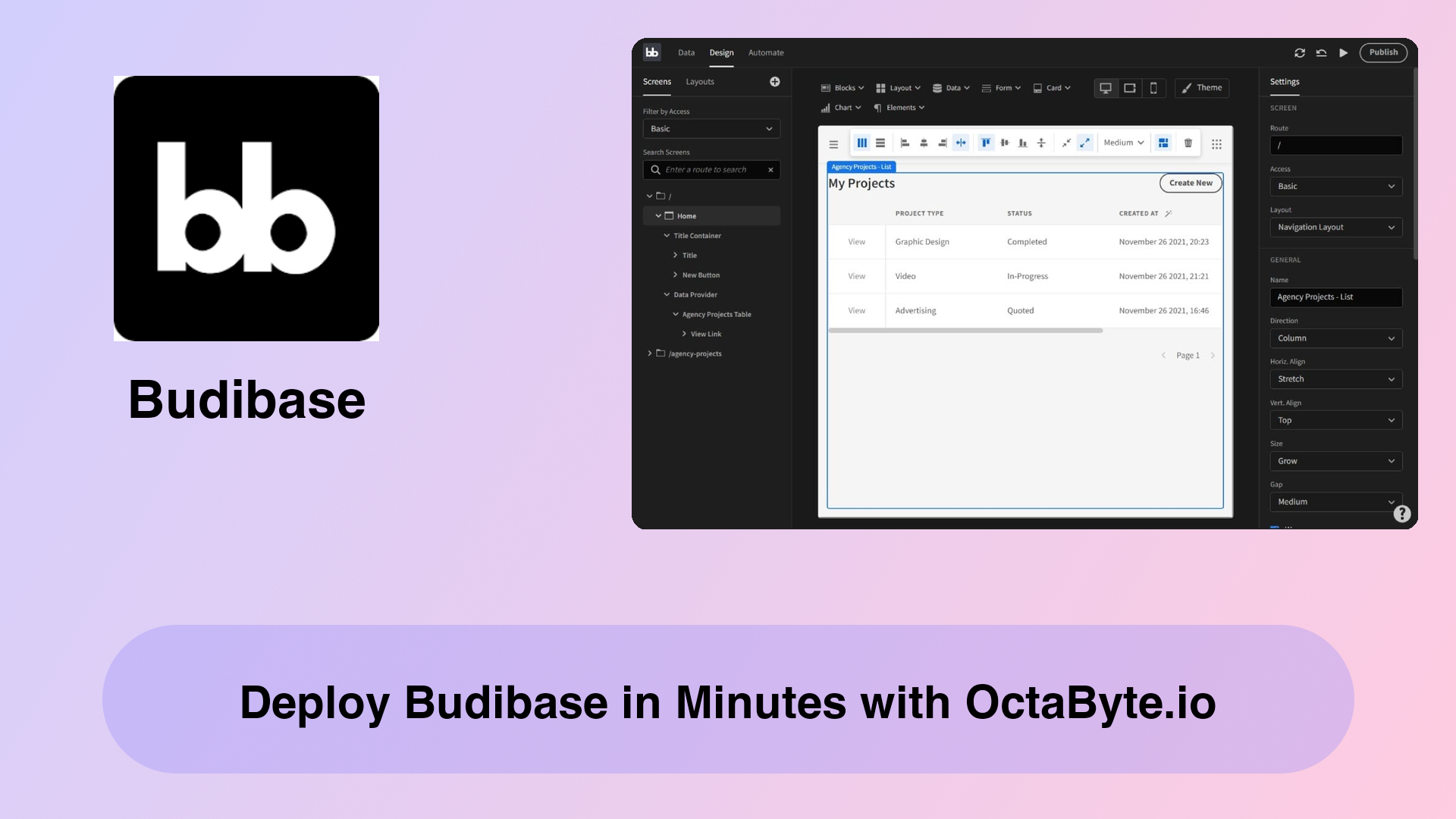
Task: Click the Design tab
Action: tap(721, 52)
